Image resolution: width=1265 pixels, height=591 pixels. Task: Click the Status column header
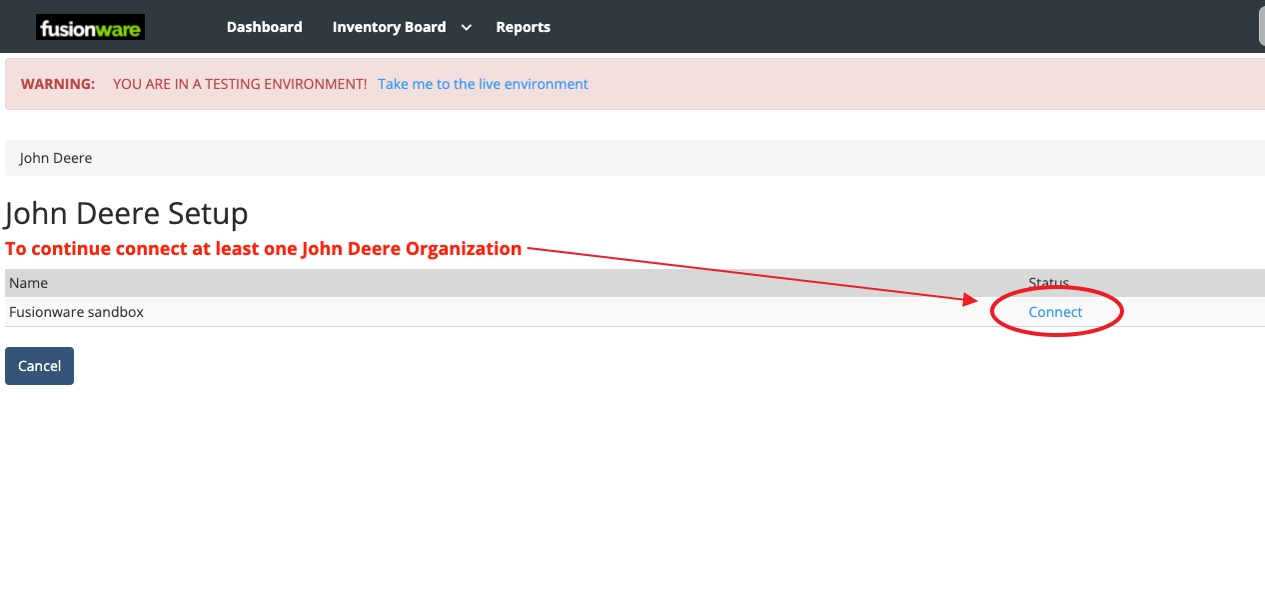pyautogui.click(x=1048, y=283)
